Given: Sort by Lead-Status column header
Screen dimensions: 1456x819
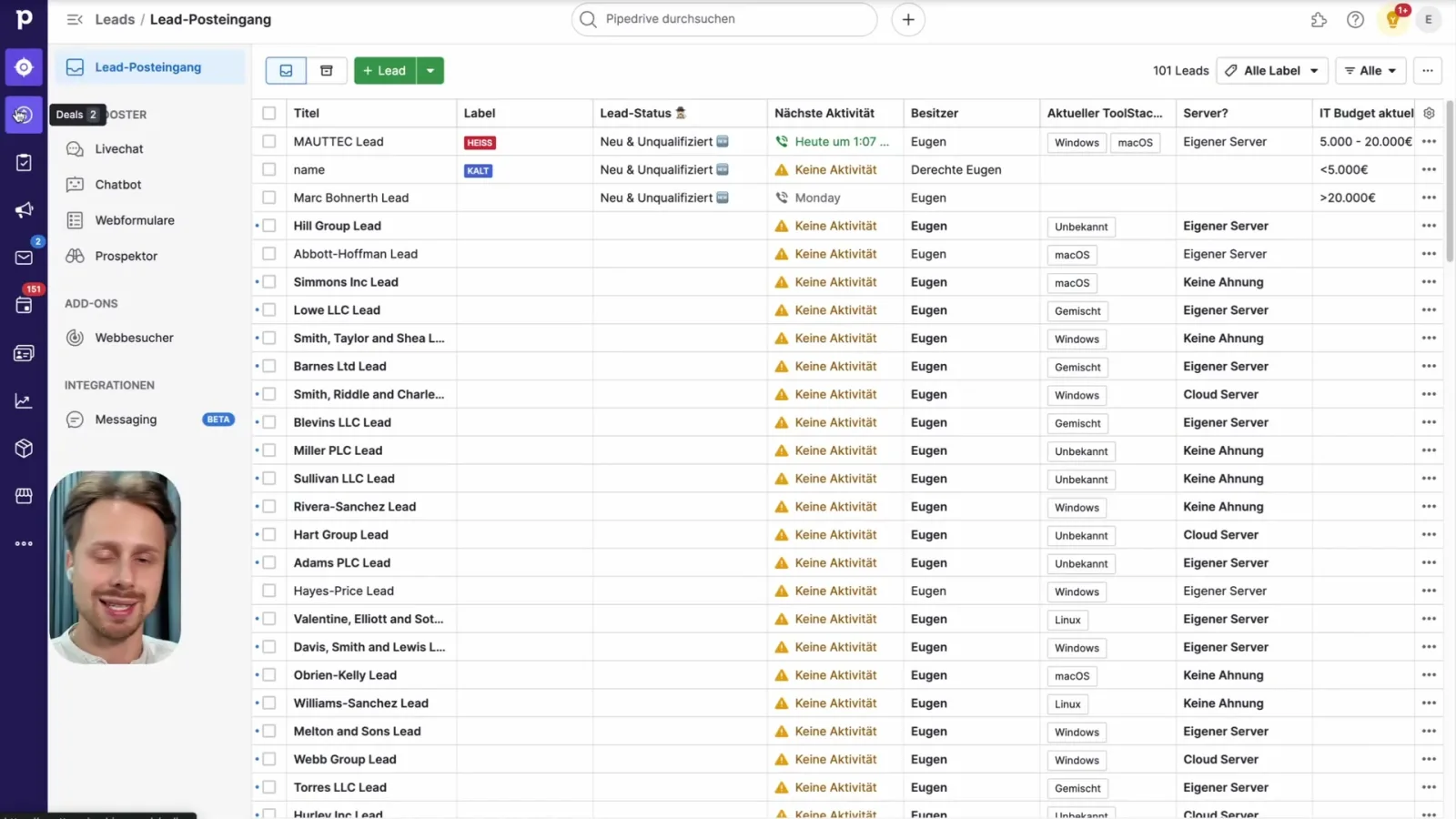Looking at the screenshot, I should tap(642, 113).
